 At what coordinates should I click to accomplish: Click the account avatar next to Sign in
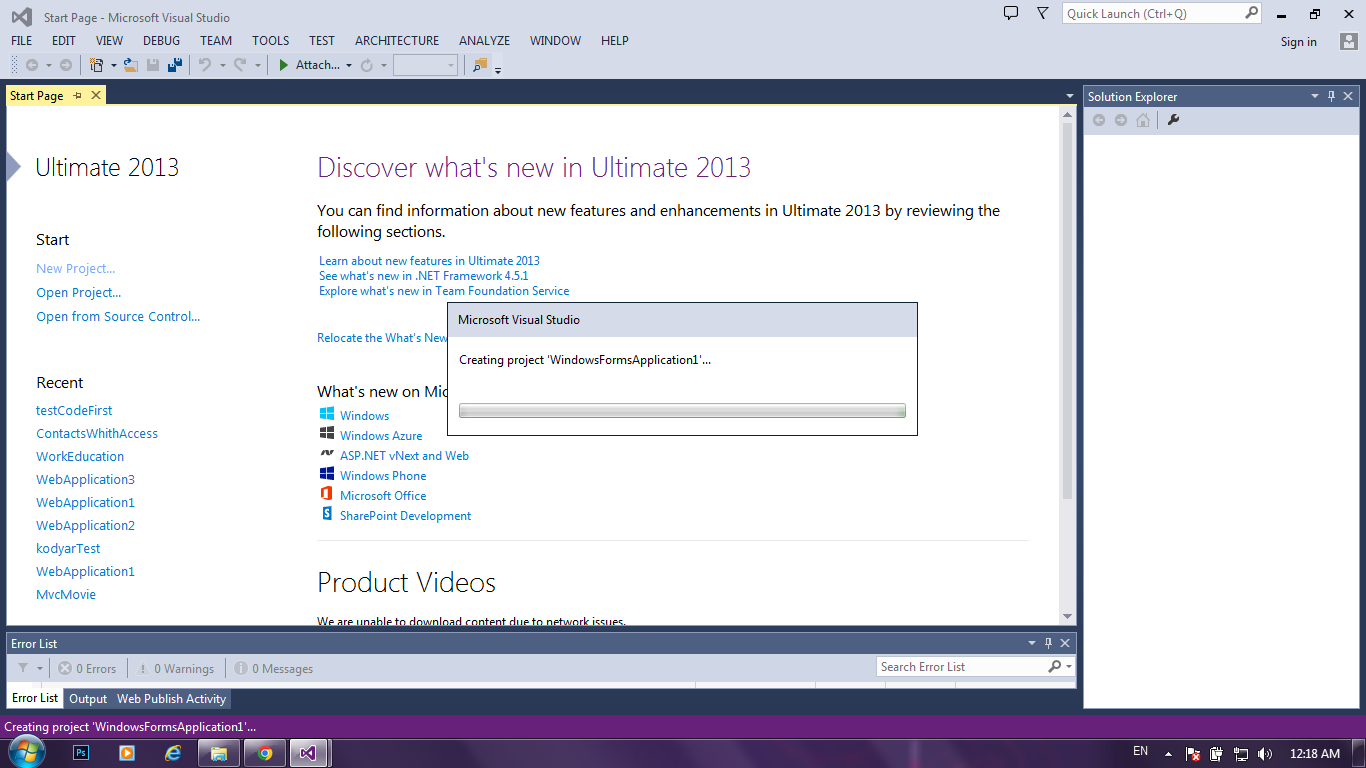click(1349, 41)
